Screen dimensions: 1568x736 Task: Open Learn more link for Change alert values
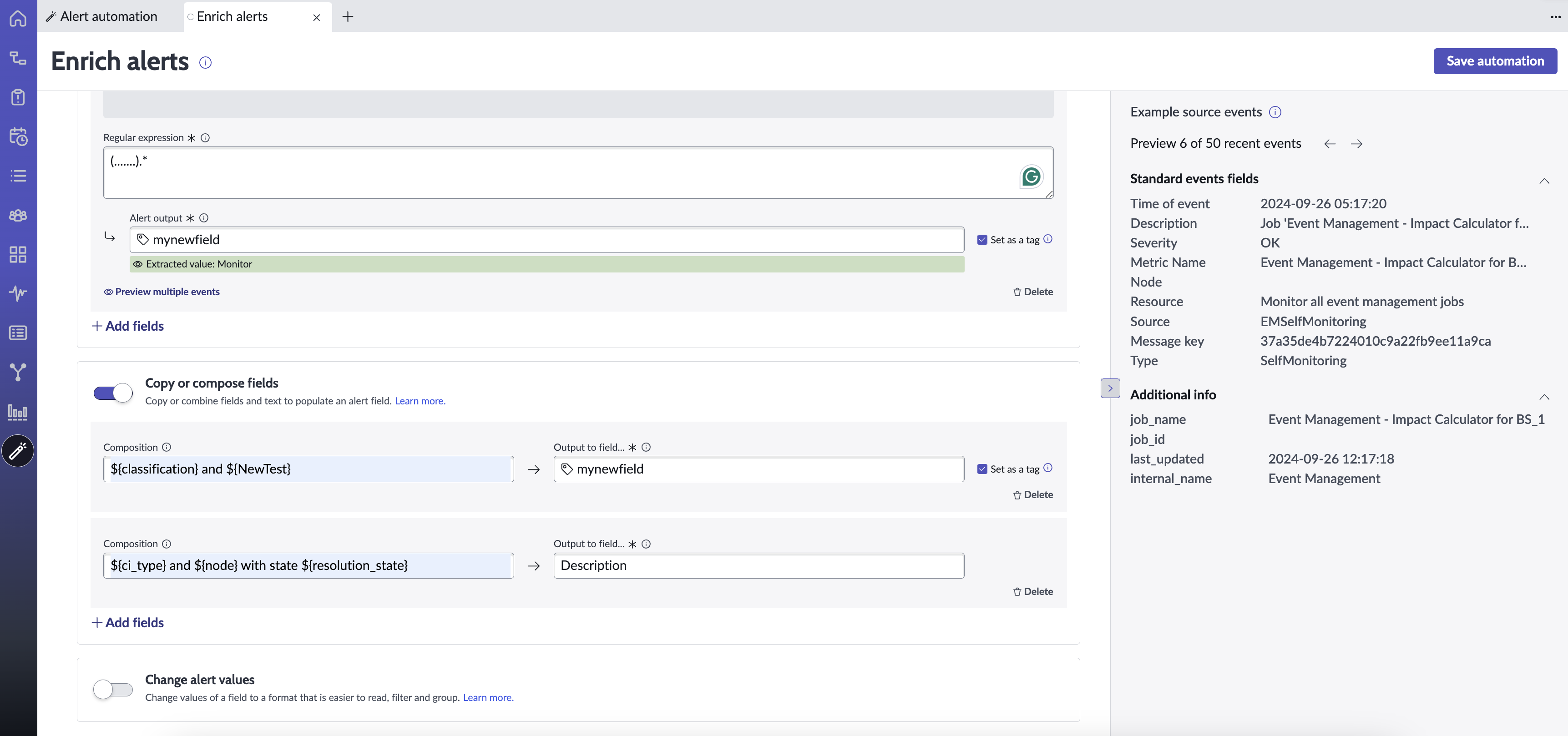pos(488,697)
